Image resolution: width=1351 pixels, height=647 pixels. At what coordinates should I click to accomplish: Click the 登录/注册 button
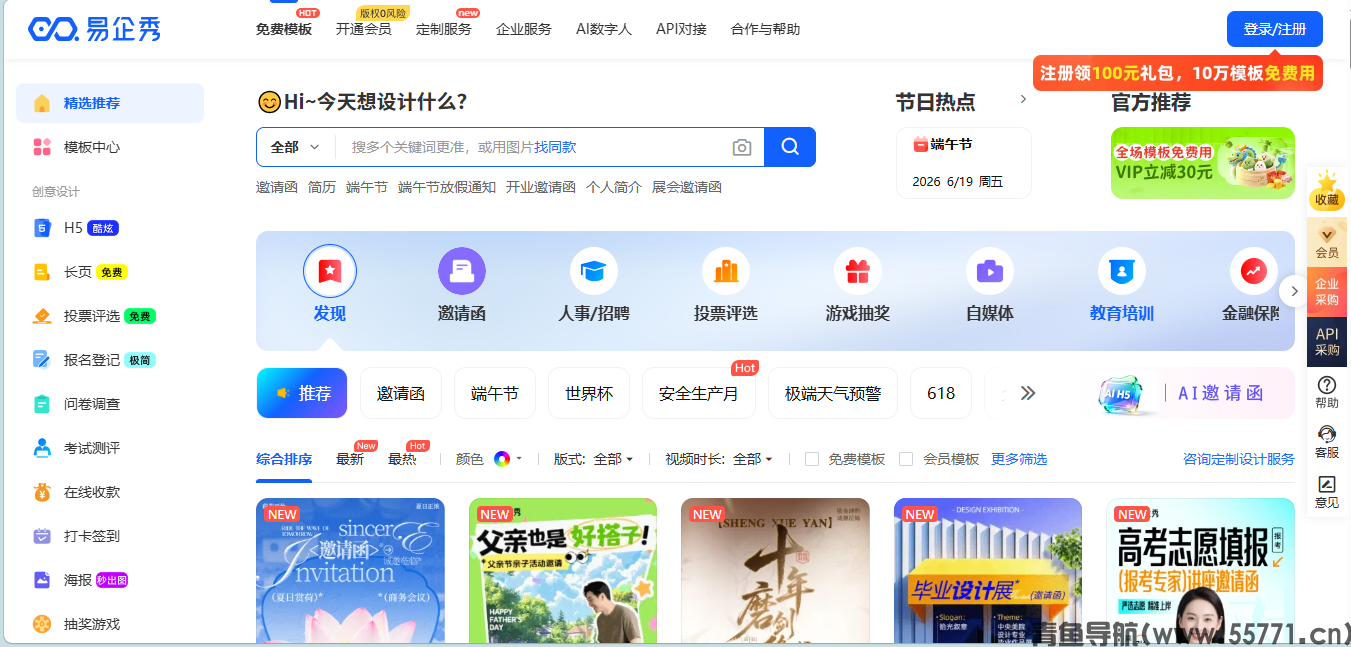pos(1275,29)
